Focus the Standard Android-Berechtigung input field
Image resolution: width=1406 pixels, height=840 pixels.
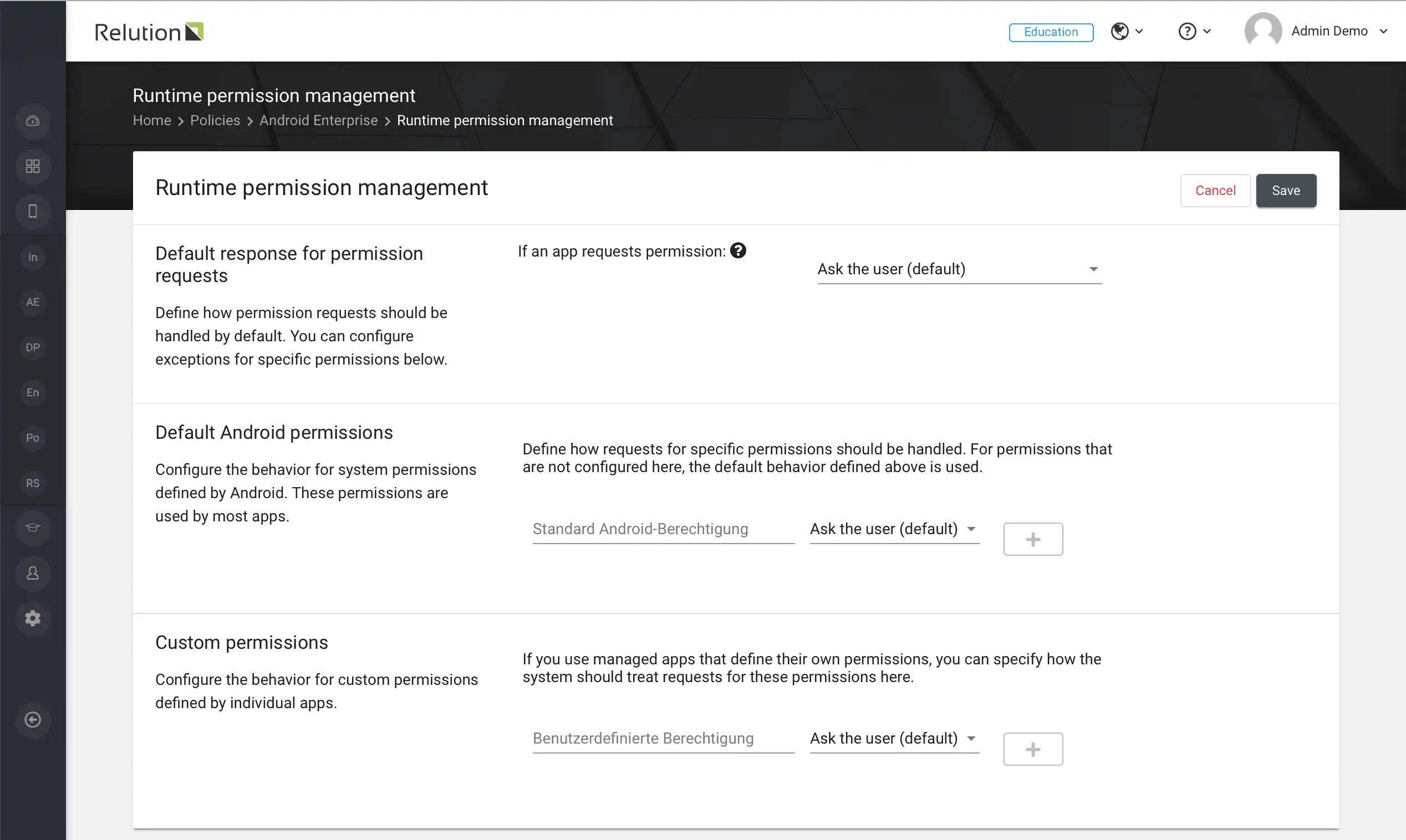(663, 529)
